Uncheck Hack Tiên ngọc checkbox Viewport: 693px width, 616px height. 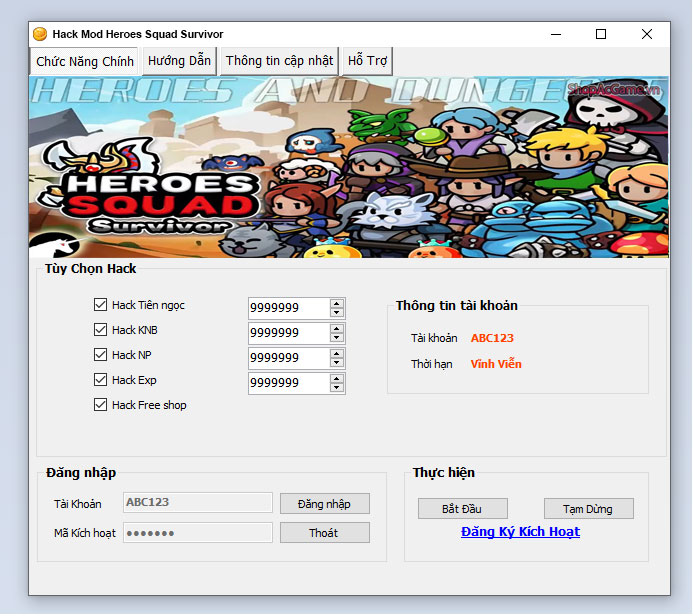(x=100, y=304)
